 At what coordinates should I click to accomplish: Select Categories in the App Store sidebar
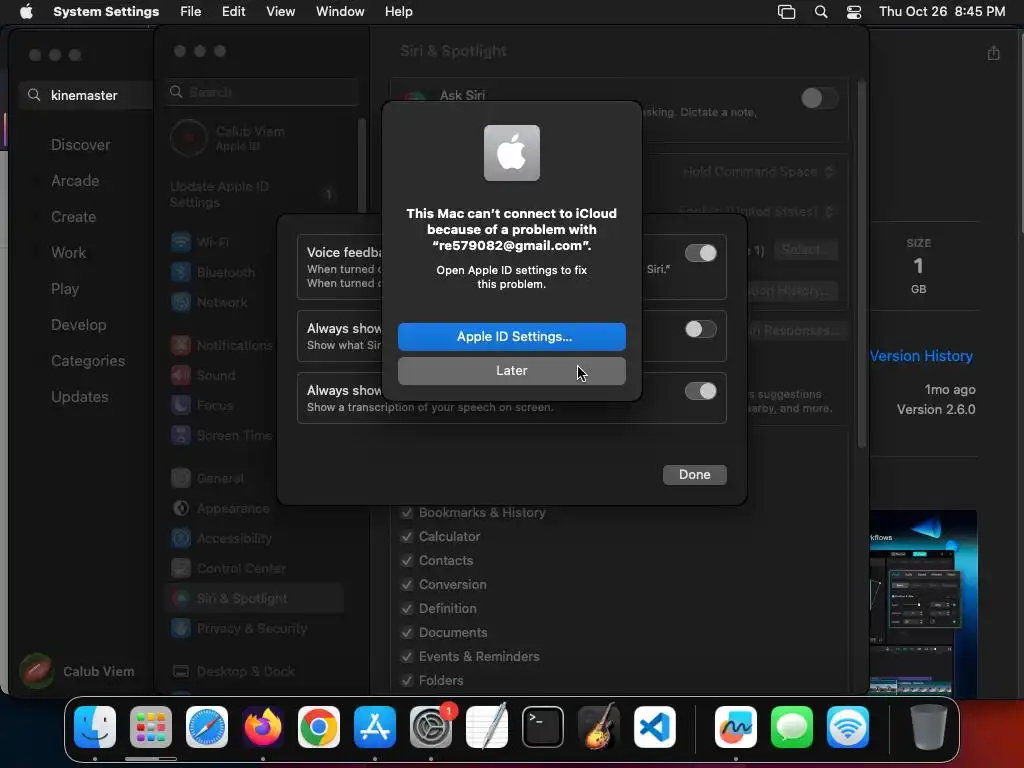pos(88,361)
